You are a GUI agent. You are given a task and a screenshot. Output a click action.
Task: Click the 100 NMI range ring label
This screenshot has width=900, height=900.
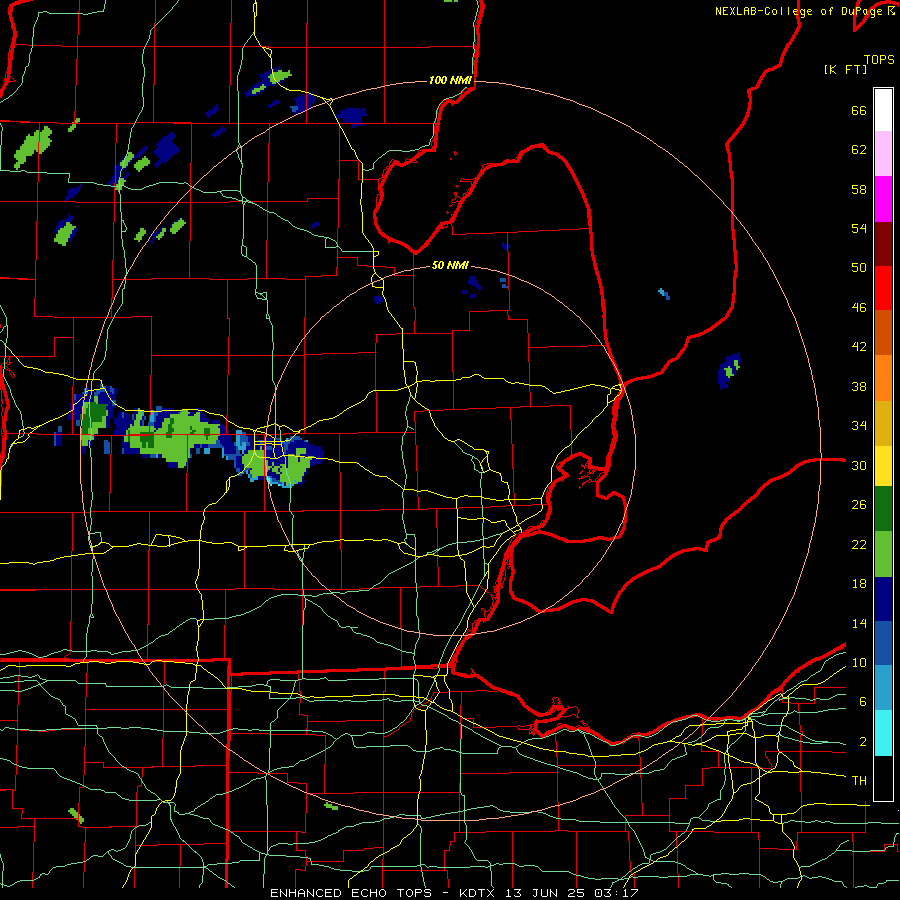click(450, 80)
